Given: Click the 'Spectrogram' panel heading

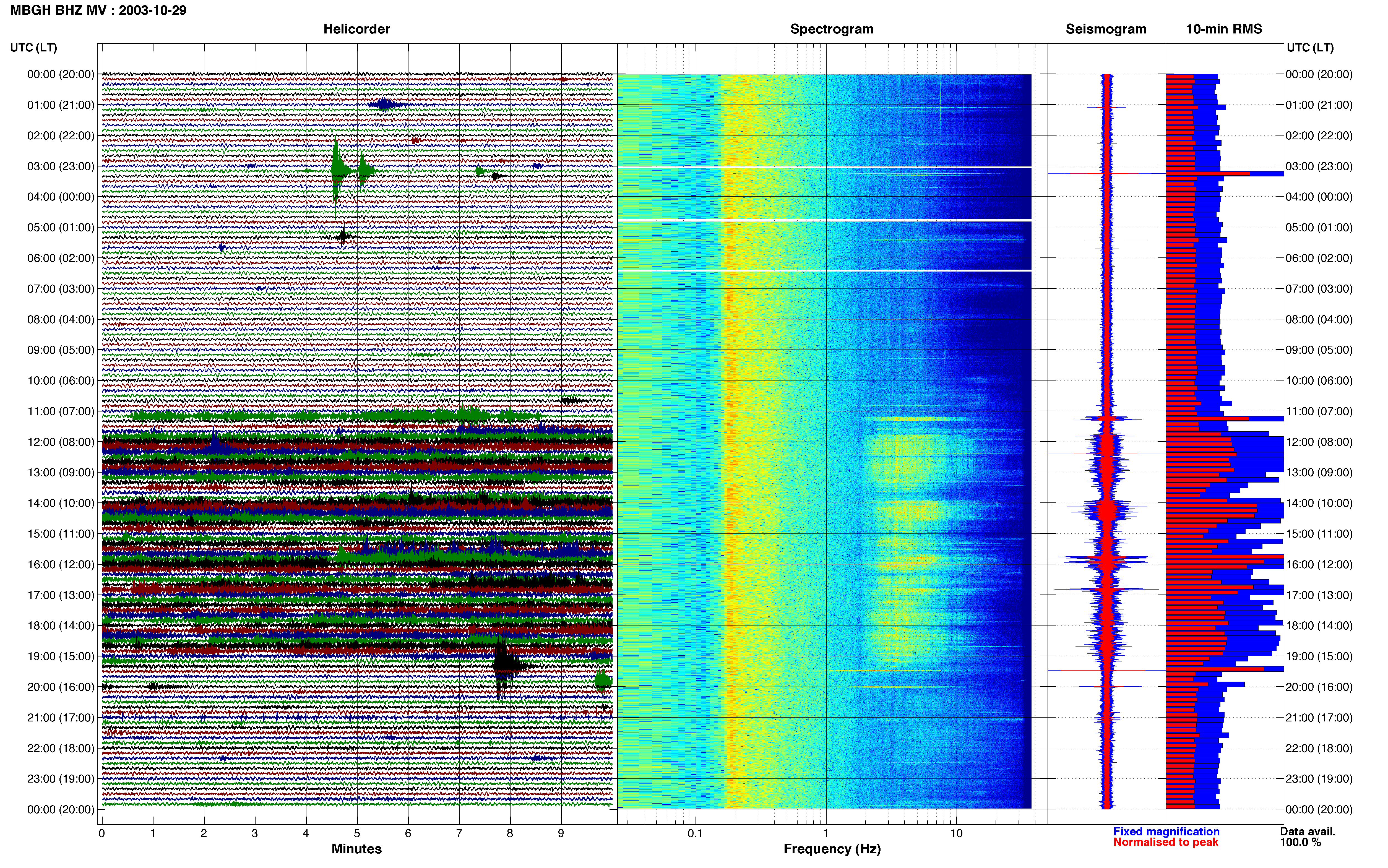Looking at the screenshot, I should 832,29.
